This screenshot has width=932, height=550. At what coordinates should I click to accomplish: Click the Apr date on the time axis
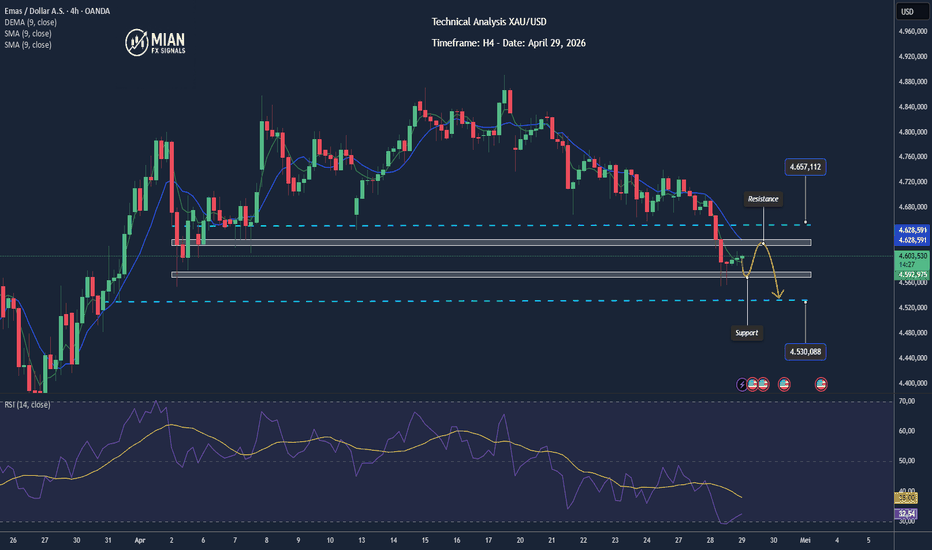140,540
